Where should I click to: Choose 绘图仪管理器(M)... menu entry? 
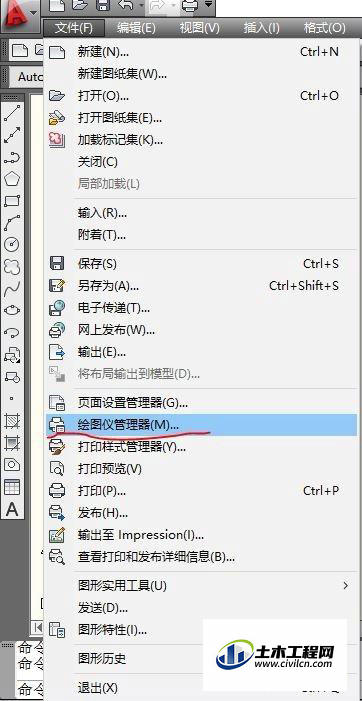pos(202,425)
